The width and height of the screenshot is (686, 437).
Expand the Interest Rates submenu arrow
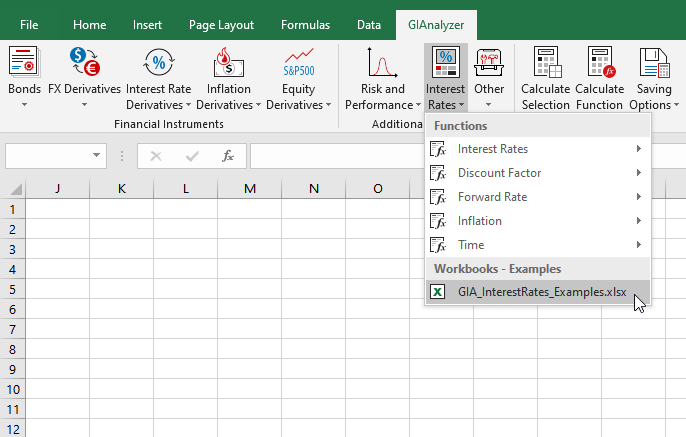[639, 149]
